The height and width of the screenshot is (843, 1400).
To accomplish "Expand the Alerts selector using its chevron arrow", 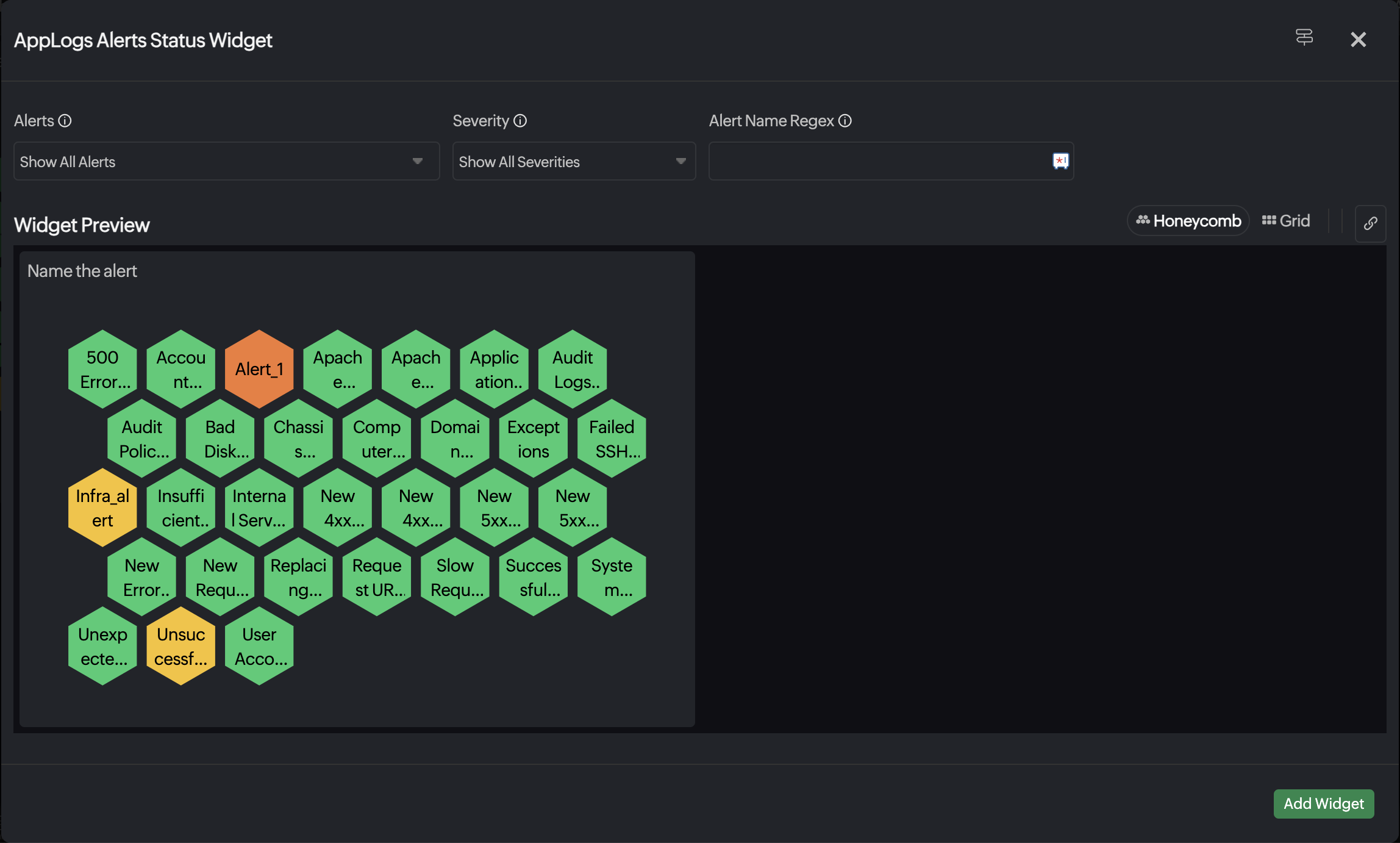I will point(418,161).
